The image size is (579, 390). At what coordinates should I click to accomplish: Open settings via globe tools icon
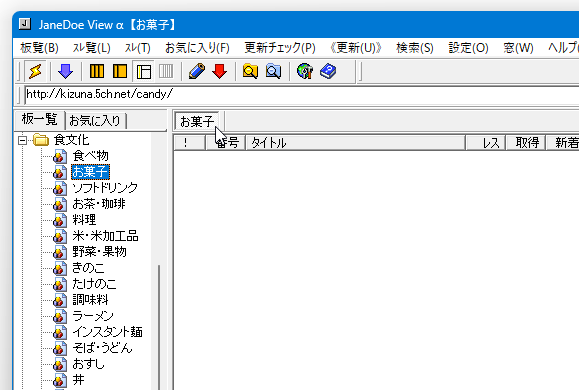pos(305,71)
